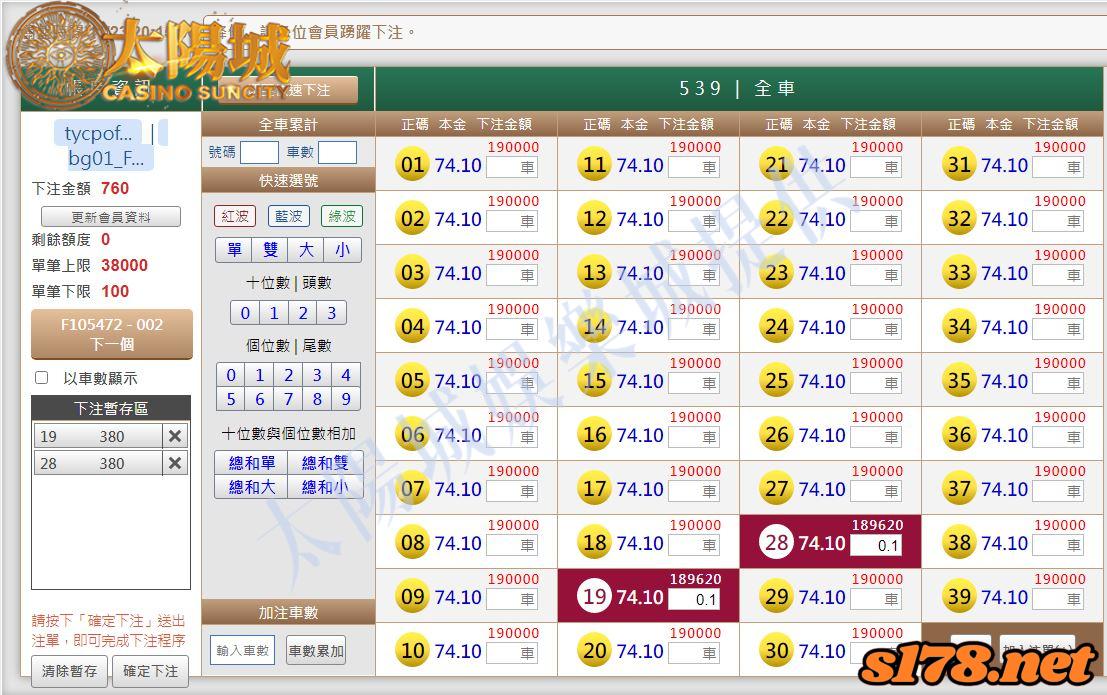The image size is (1107, 695).
Task: Click bet amount field for number 39
Action: [1058, 600]
